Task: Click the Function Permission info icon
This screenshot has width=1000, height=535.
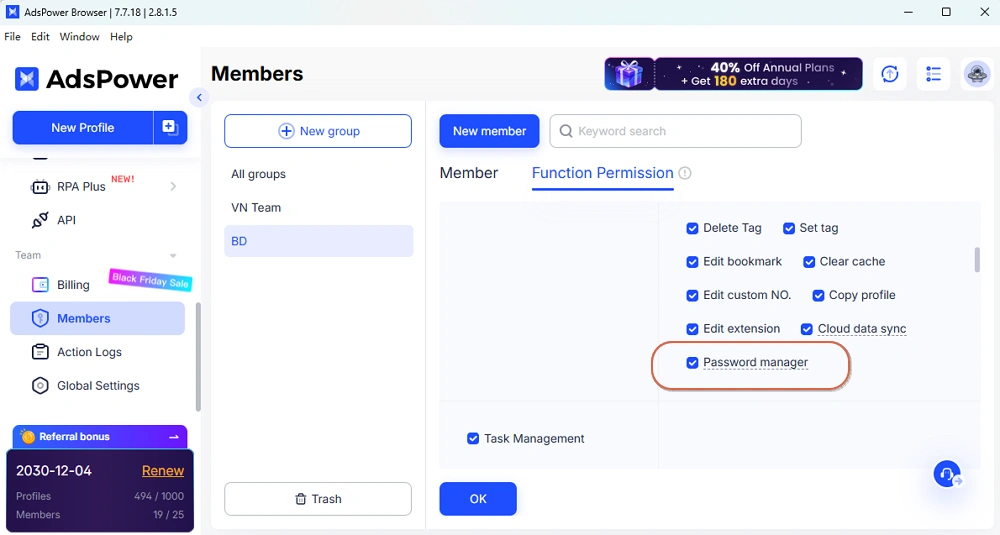Action: 685,173
